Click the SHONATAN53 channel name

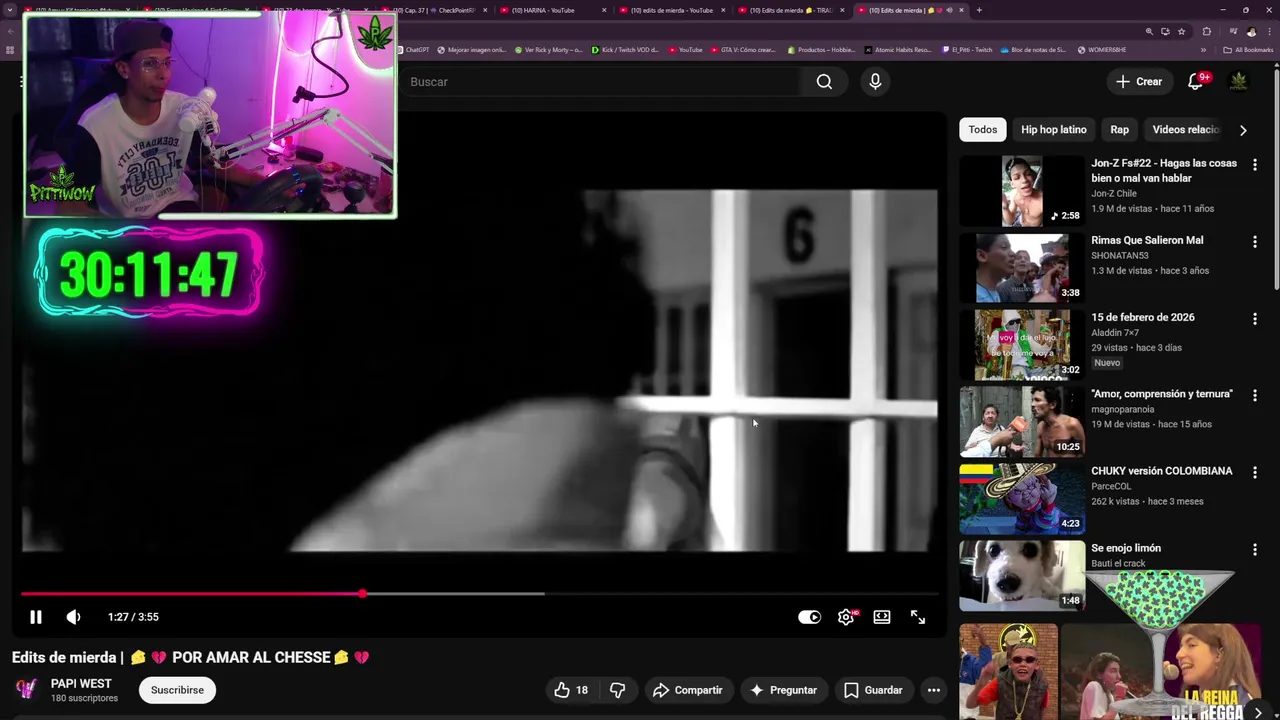click(1120, 256)
